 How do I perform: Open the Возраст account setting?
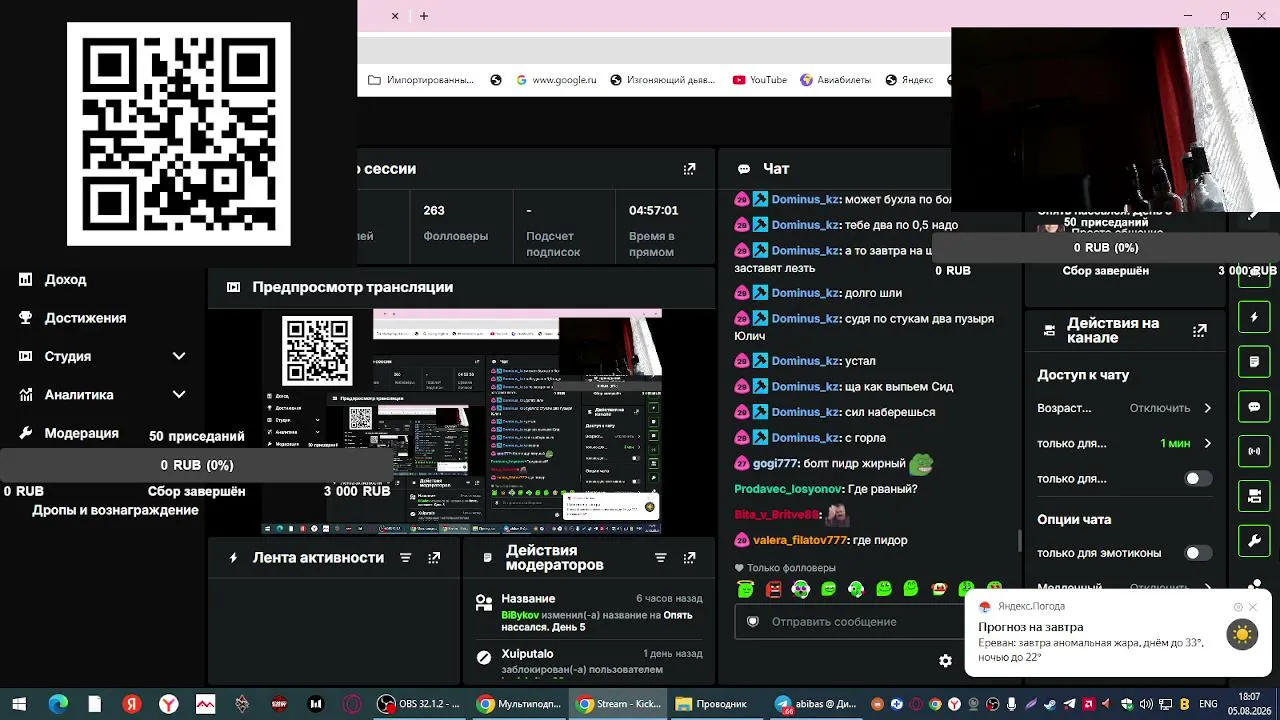pyautogui.click(x=1125, y=408)
